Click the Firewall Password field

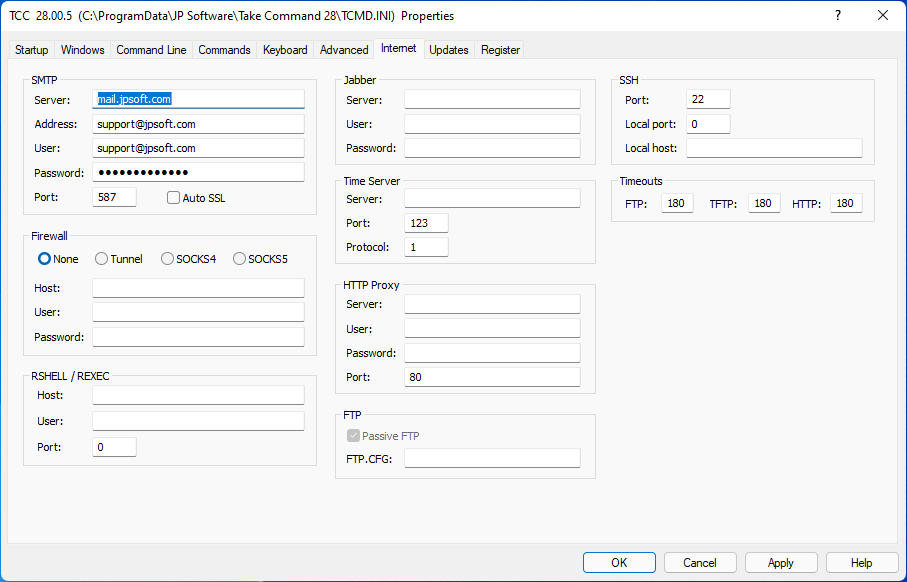coord(198,337)
